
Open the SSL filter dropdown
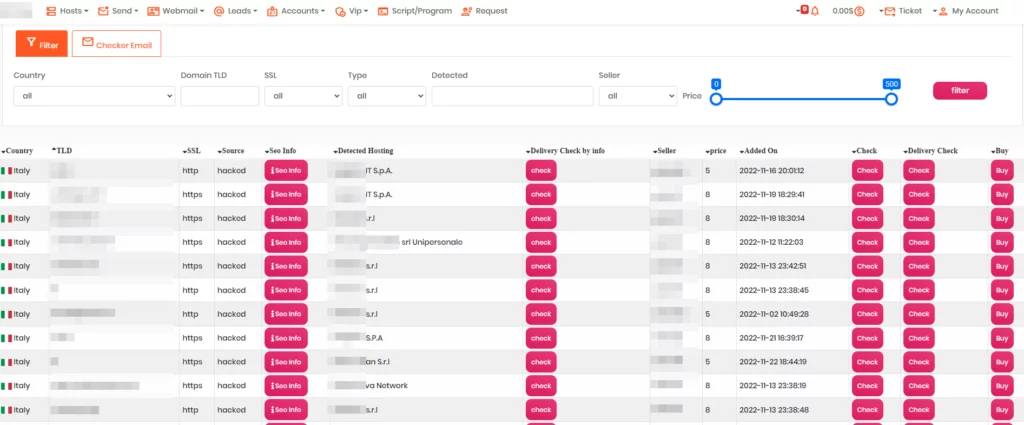(x=302, y=96)
